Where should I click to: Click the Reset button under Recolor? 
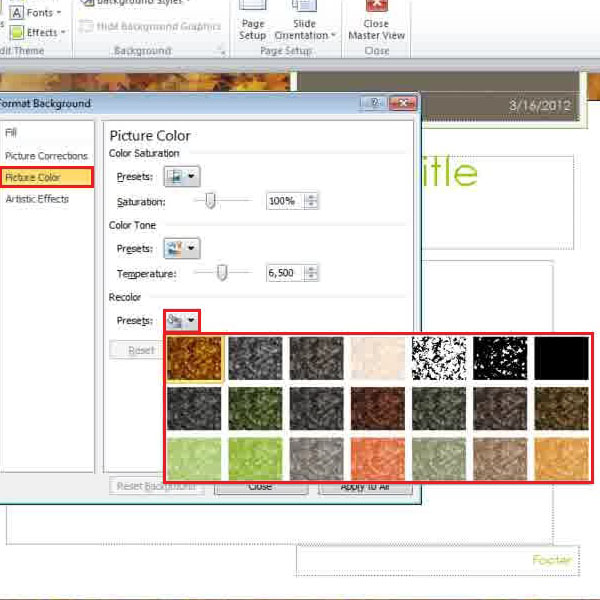[137, 350]
